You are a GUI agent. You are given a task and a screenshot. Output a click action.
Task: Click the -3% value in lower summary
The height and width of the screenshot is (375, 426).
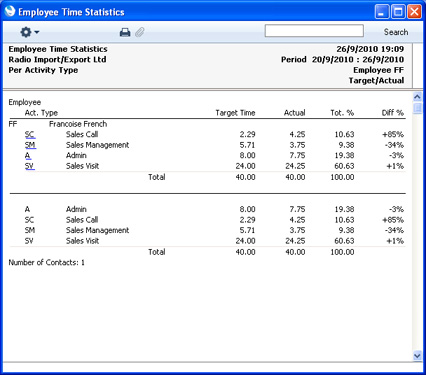coord(396,209)
